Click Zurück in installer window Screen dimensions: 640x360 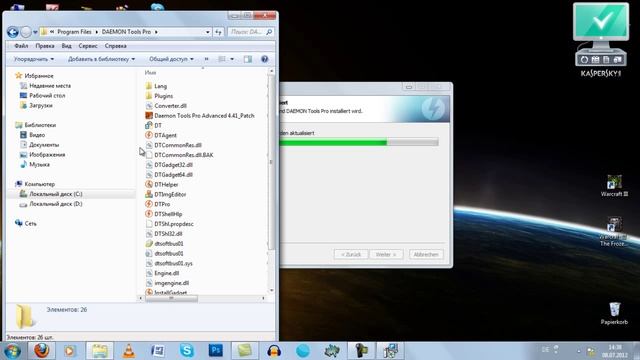(x=351, y=254)
